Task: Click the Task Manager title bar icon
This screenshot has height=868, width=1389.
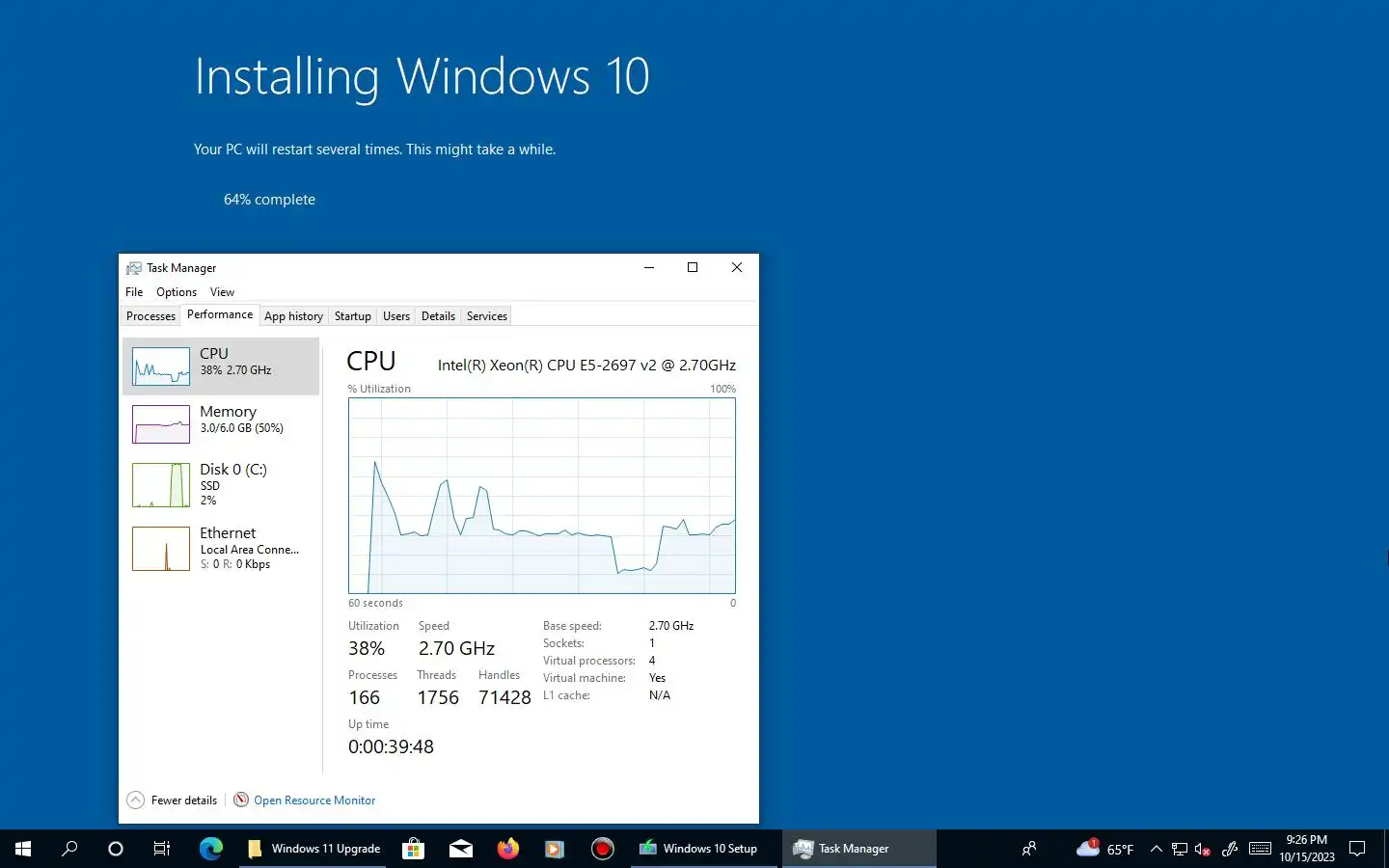Action: coord(134,268)
